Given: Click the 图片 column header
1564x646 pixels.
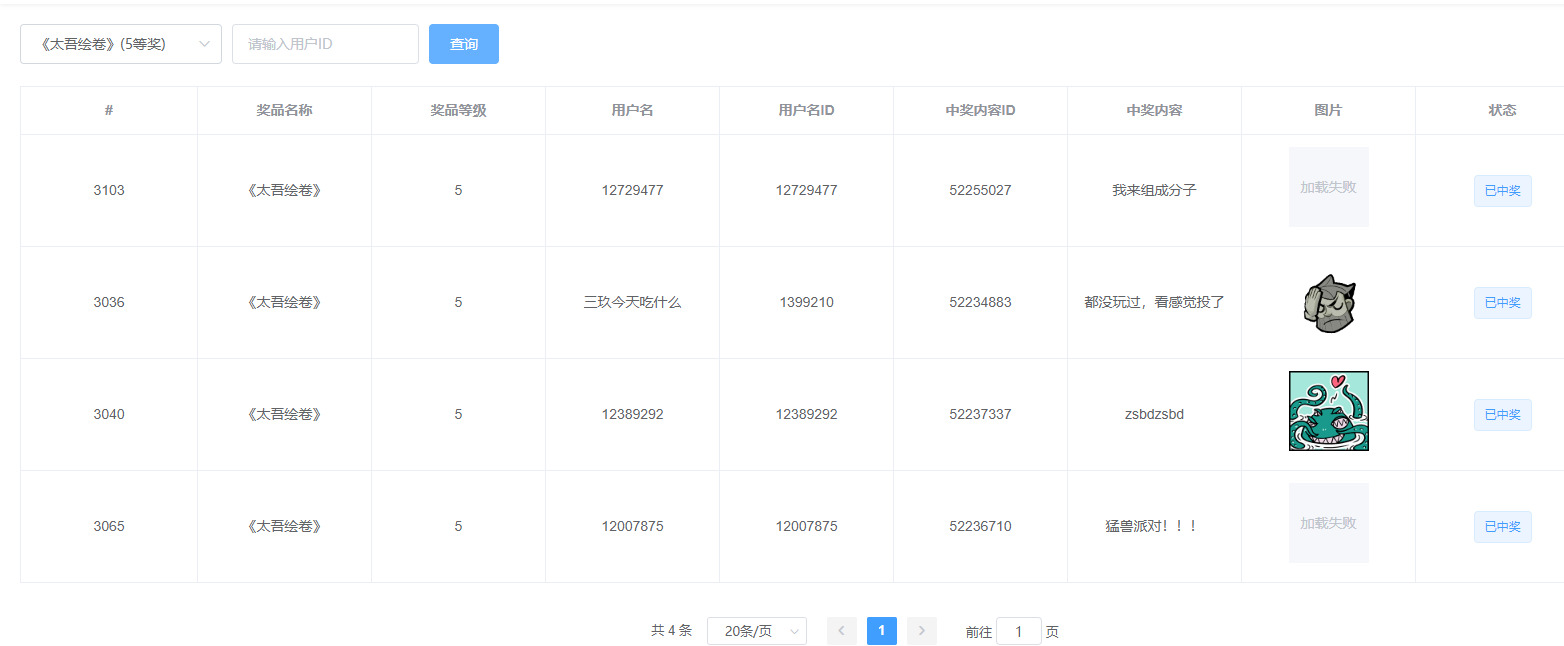Looking at the screenshot, I should 1328,110.
